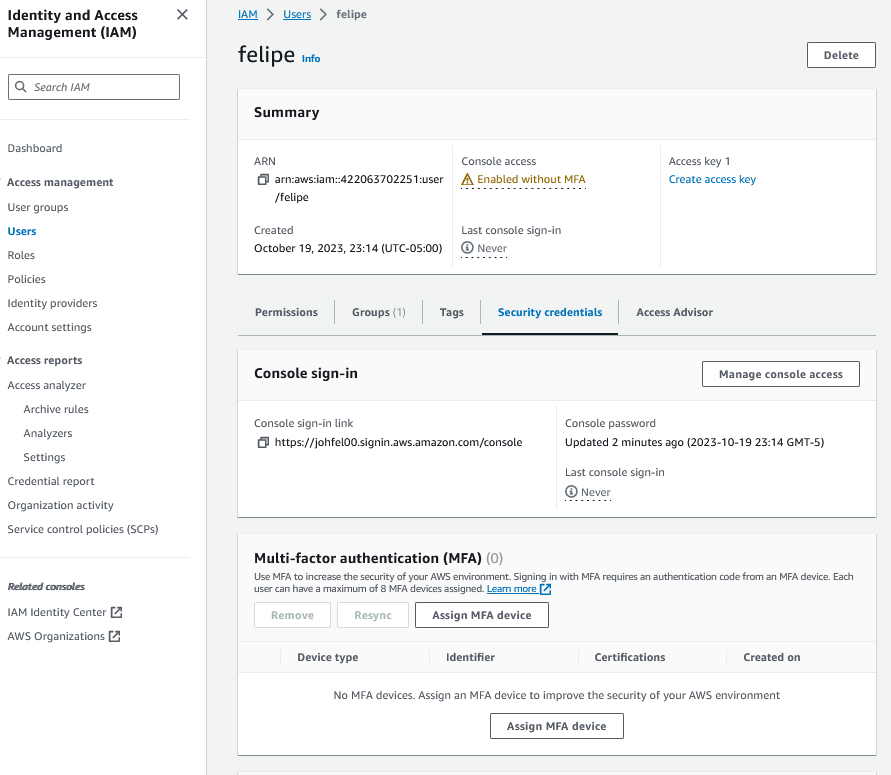Switch to the Permissions tab

point(286,312)
